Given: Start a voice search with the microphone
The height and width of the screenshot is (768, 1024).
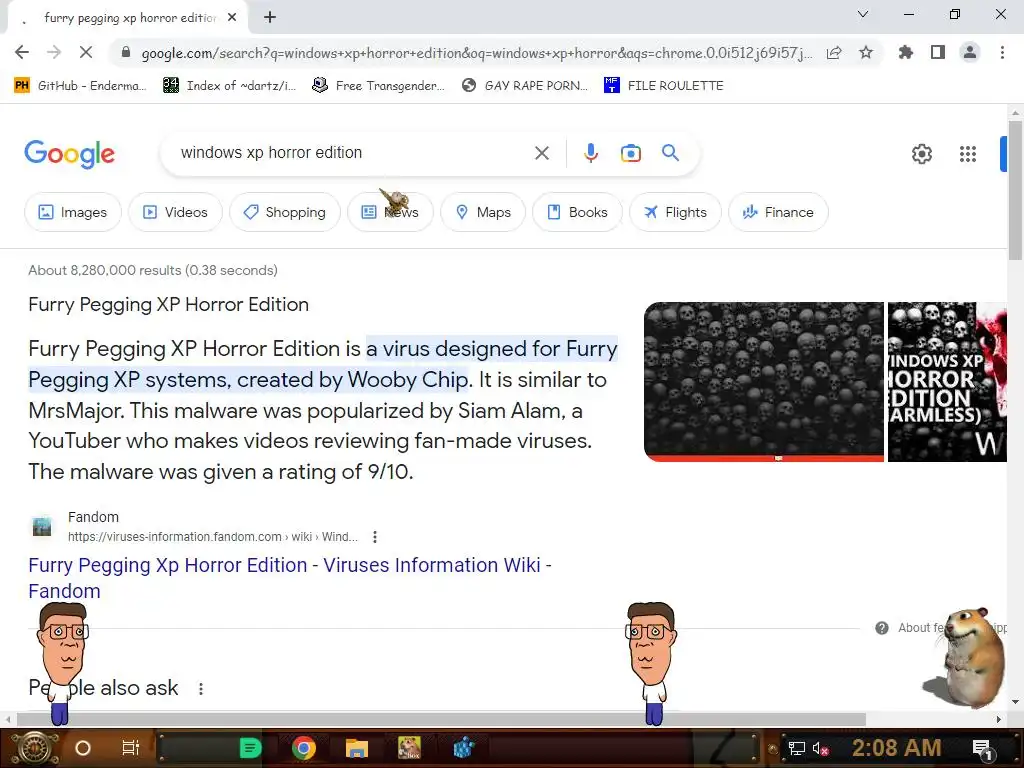Looking at the screenshot, I should pos(590,153).
